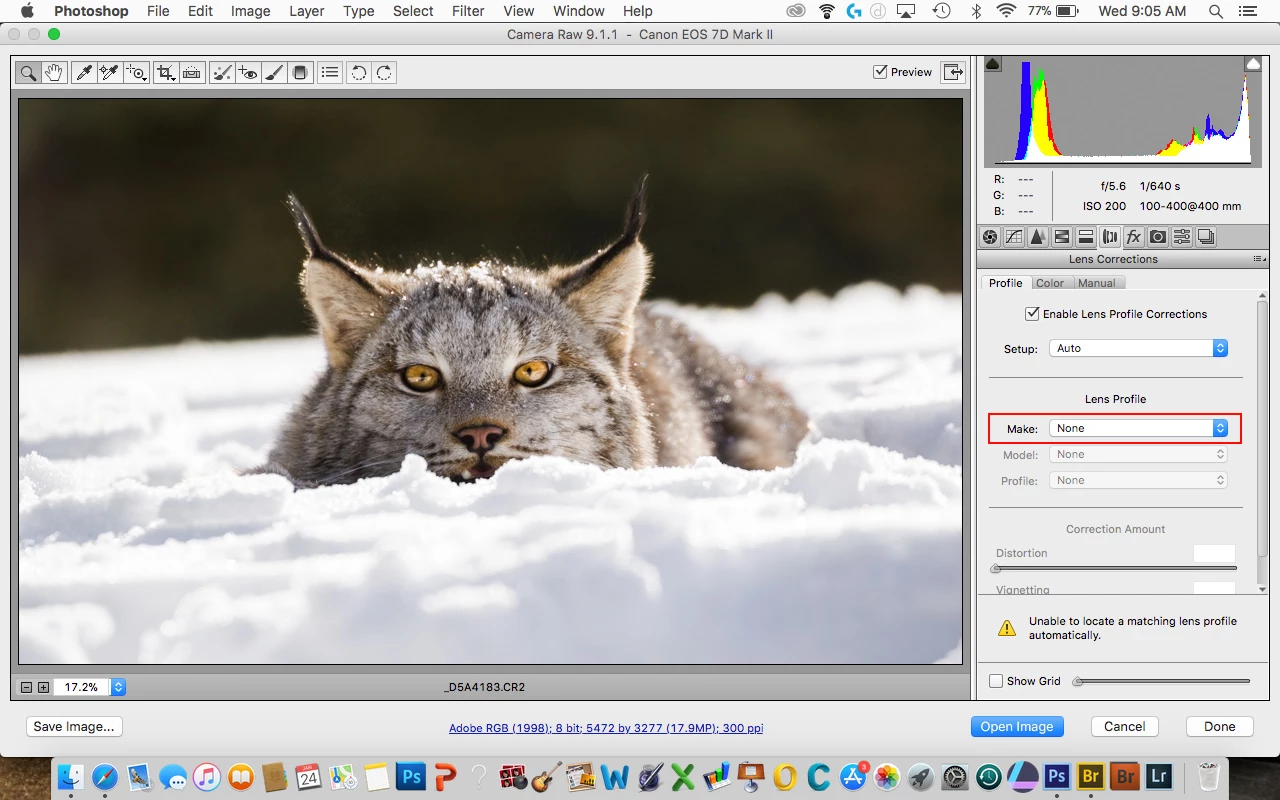Select the White Balance eyedropper tool

tap(84, 73)
